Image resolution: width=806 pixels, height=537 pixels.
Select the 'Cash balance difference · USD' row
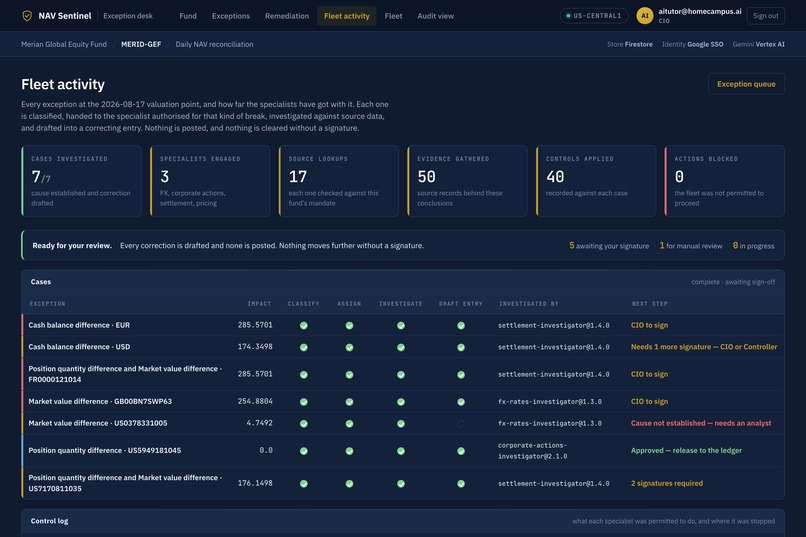pos(403,347)
